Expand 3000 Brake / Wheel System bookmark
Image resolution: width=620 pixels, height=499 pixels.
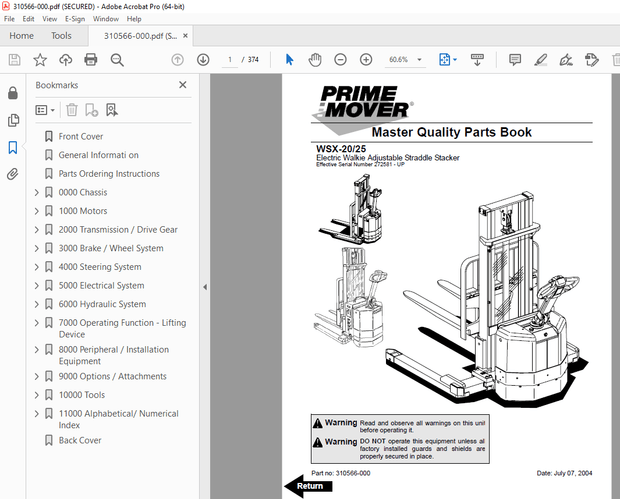37,248
